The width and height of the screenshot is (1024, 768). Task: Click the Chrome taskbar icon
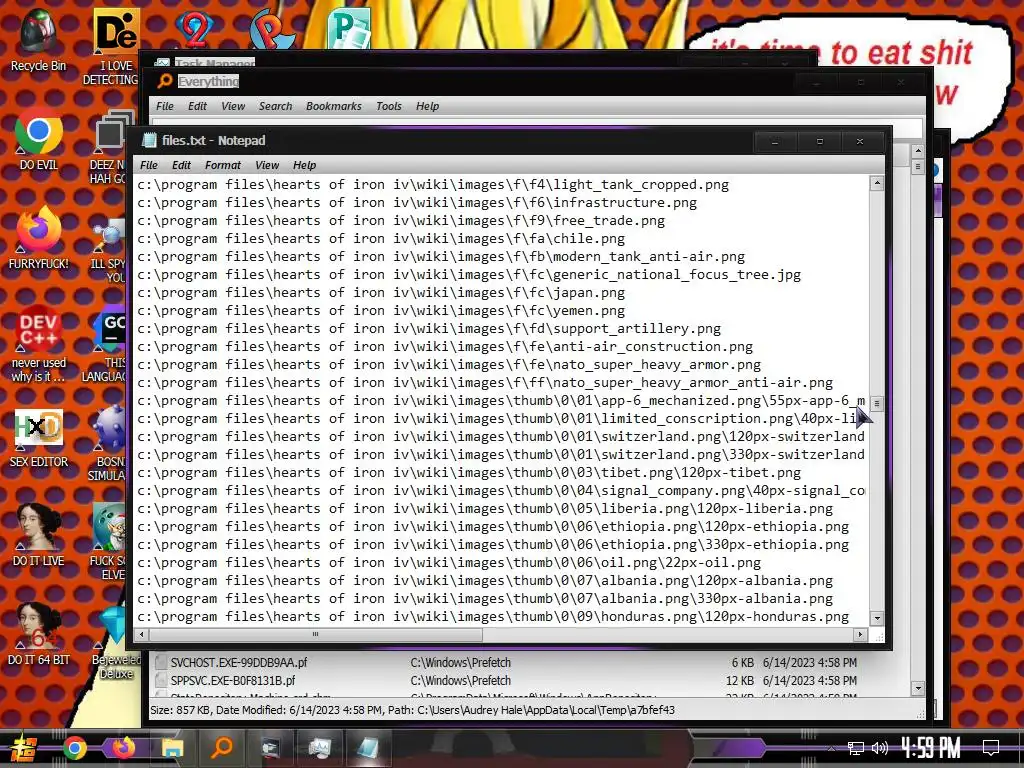(x=74, y=748)
